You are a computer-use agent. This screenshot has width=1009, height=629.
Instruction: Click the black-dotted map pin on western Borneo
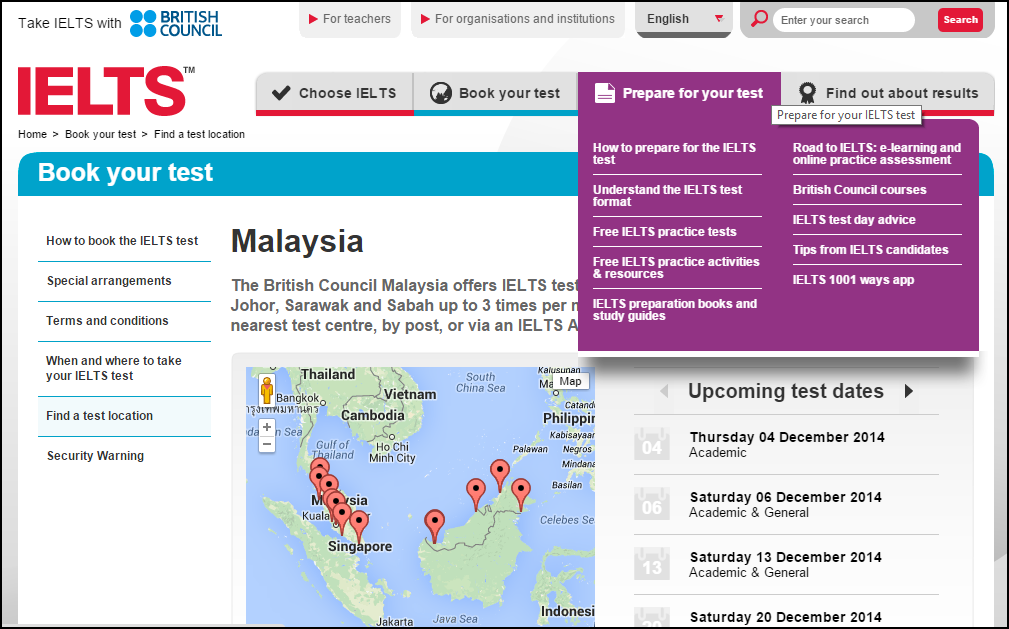tap(435, 526)
